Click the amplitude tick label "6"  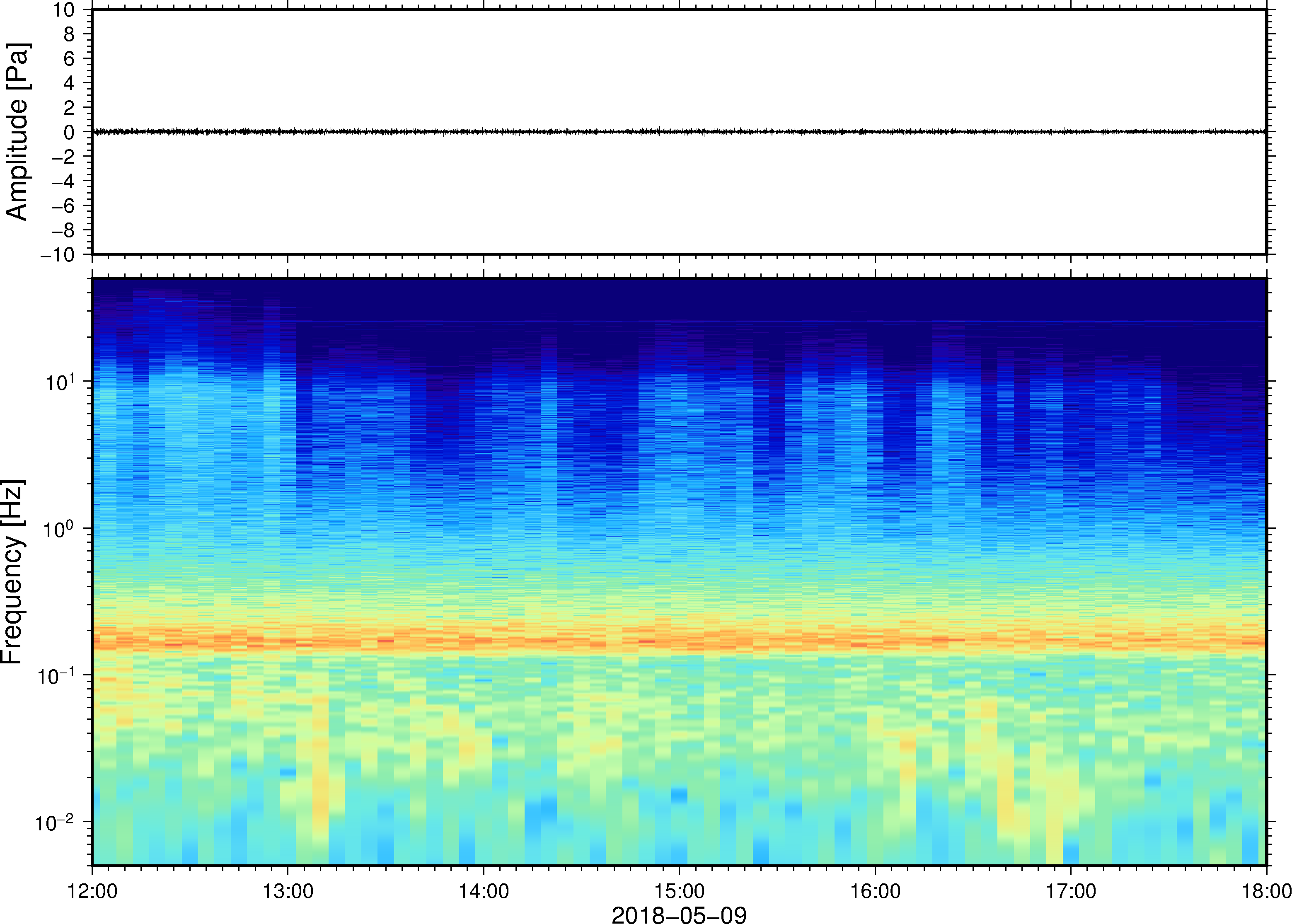pos(70,58)
